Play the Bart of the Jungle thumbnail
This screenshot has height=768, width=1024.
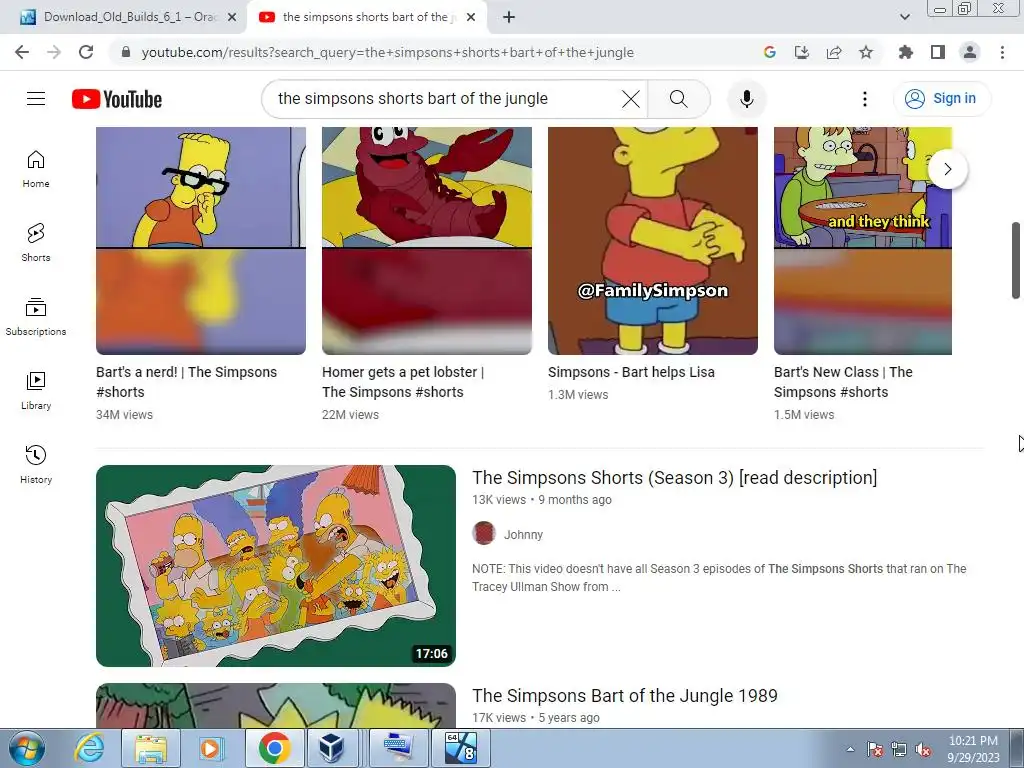(x=276, y=706)
